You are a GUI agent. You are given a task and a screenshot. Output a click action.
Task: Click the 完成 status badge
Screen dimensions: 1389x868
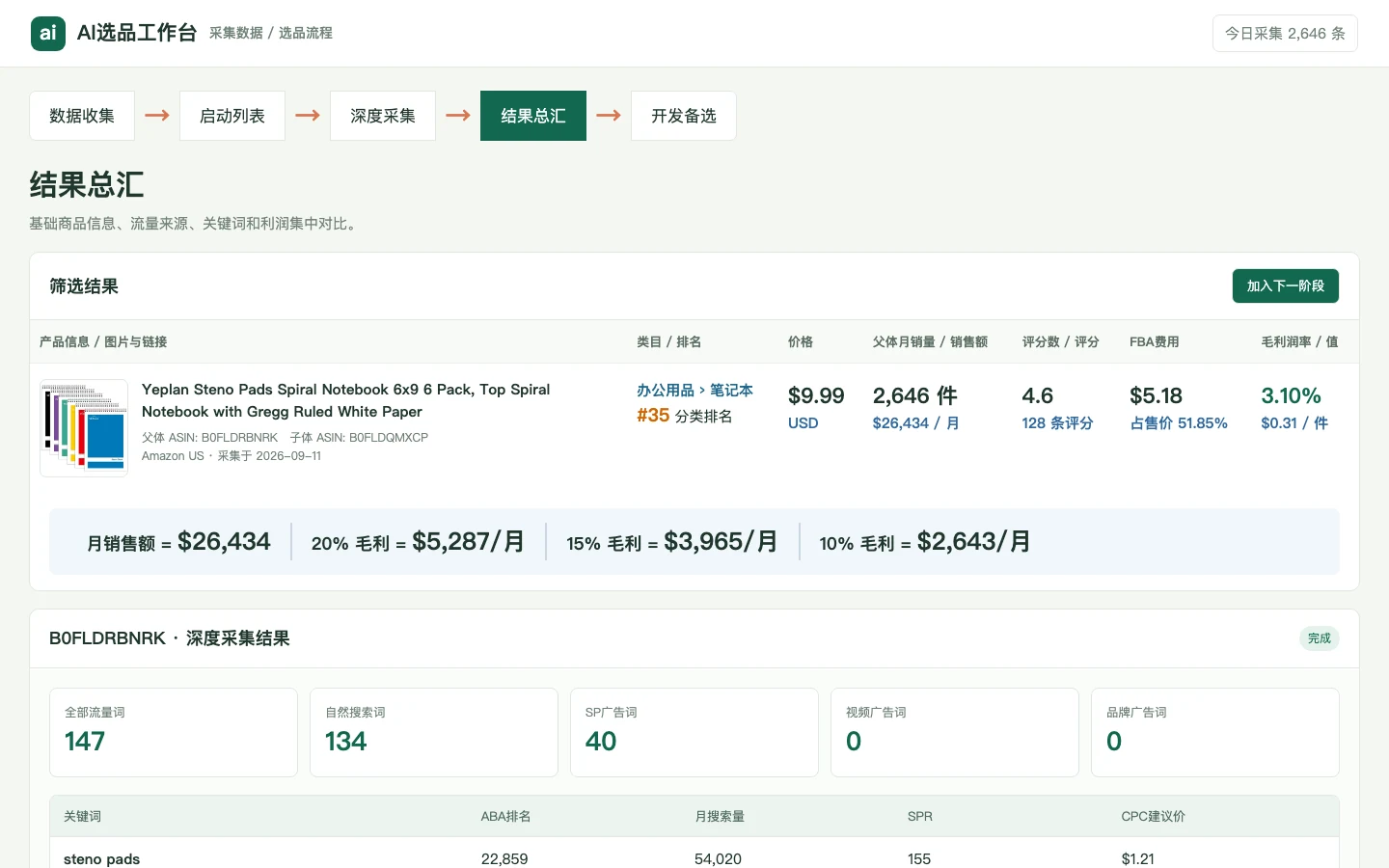click(x=1319, y=638)
